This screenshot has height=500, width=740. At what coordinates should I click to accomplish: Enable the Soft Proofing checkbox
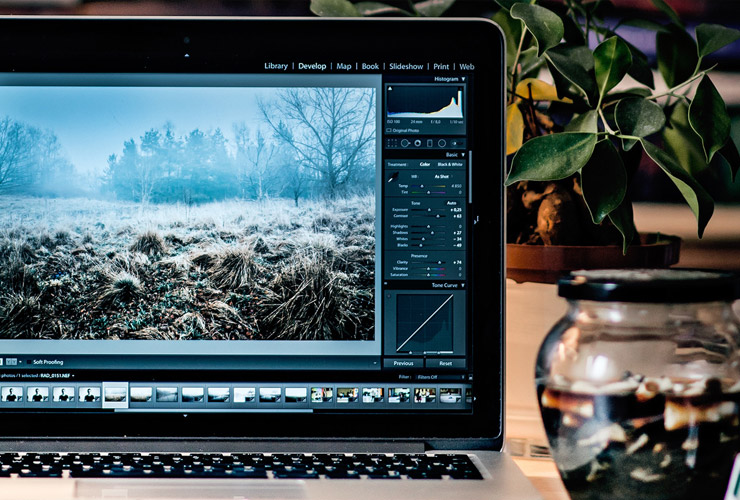pyautogui.click(x=29, y=362)
